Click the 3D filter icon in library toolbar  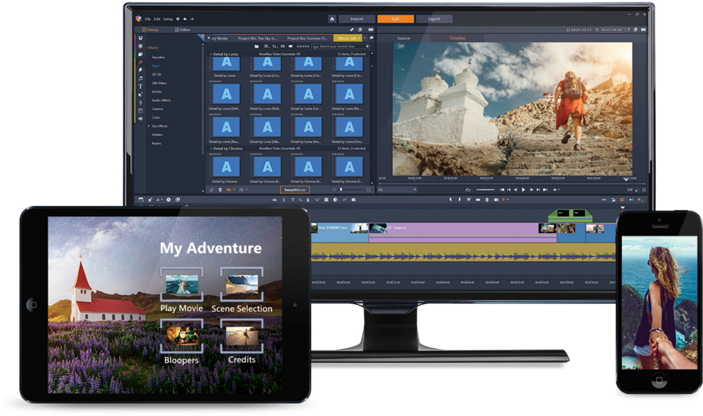coord(282,46)
